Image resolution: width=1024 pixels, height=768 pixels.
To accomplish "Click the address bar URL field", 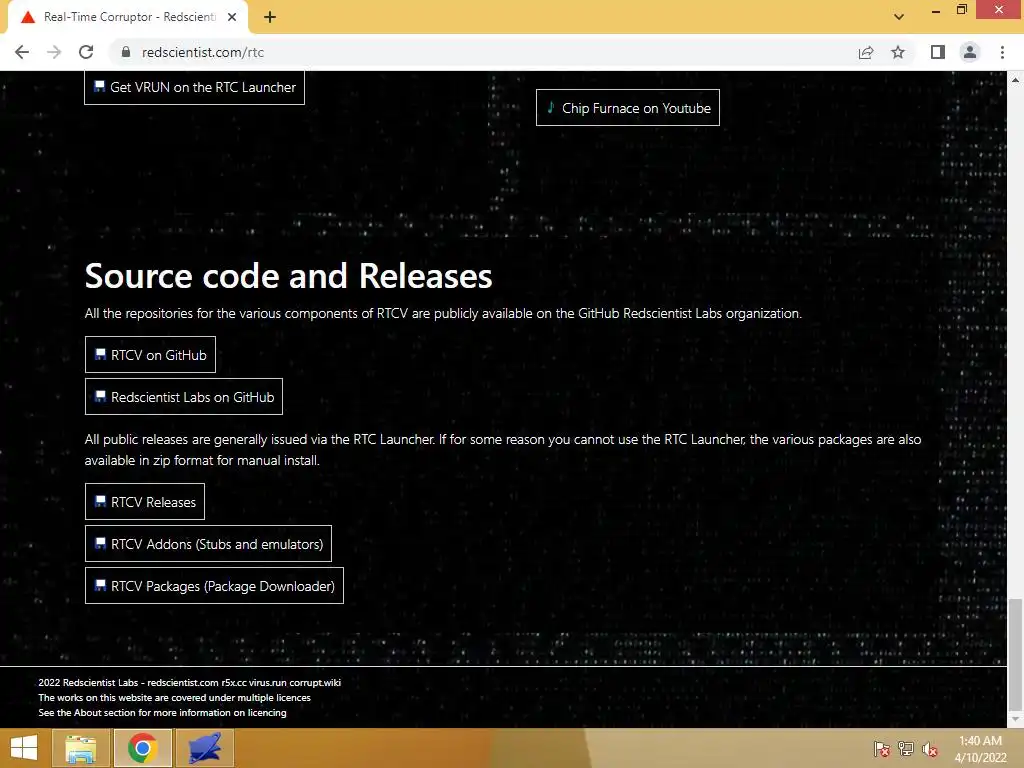I will click(483, 52).
